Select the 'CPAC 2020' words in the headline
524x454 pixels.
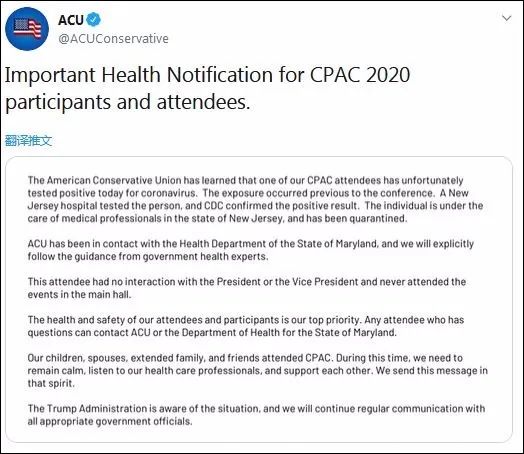click(360, 74)
